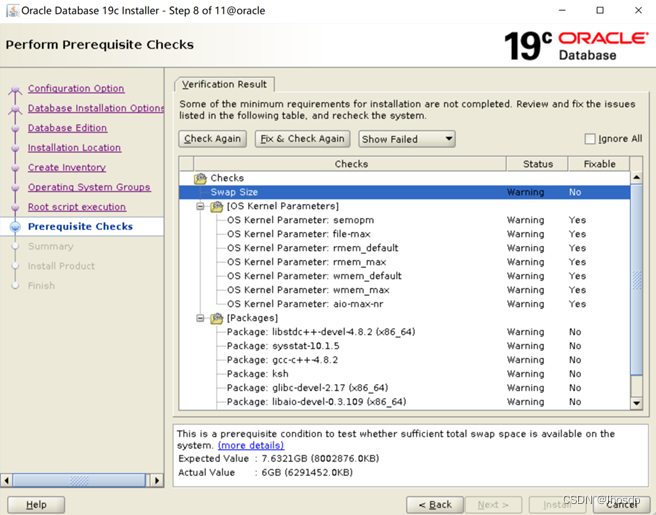The image size is (656, 515).
Task: Open the Show Failed dropdown
Action: (x=407, y=139)
